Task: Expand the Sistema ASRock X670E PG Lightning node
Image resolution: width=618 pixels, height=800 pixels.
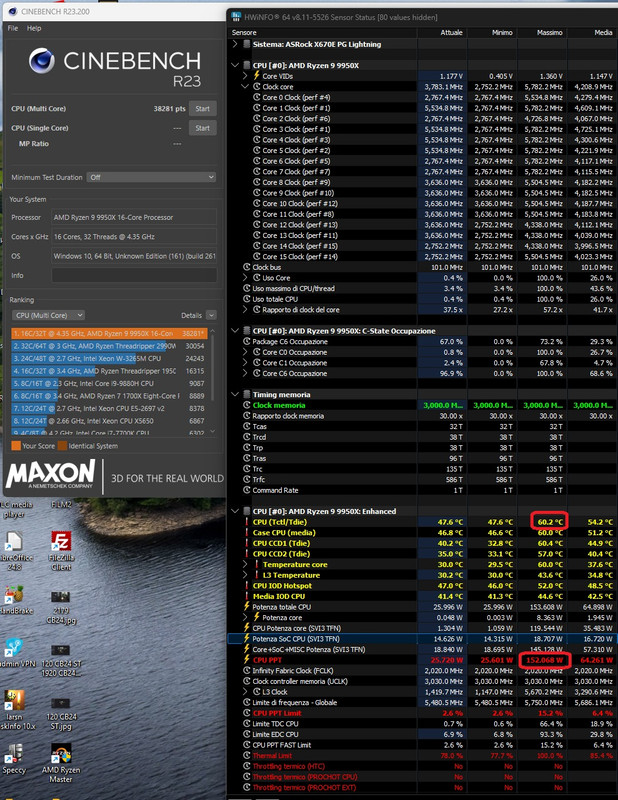Action: (235, 44)
